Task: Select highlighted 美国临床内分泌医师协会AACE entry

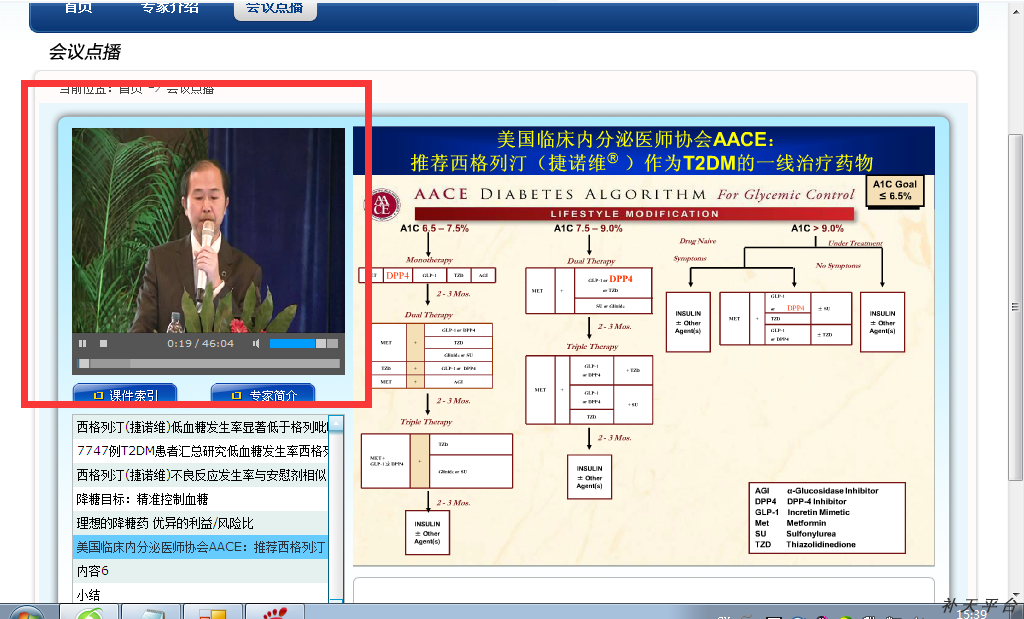Action: (200, 547)
